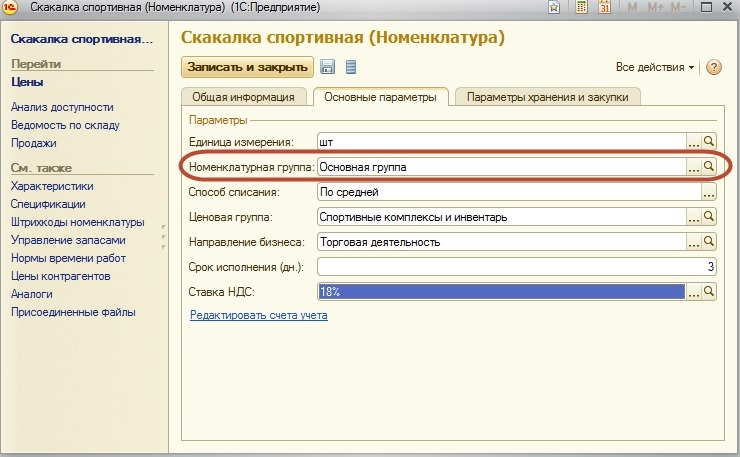The width and height of the screenshot is (740, 457).
Task: Click ellipsis selector for Номенклатурная группа
Action: 693,167
